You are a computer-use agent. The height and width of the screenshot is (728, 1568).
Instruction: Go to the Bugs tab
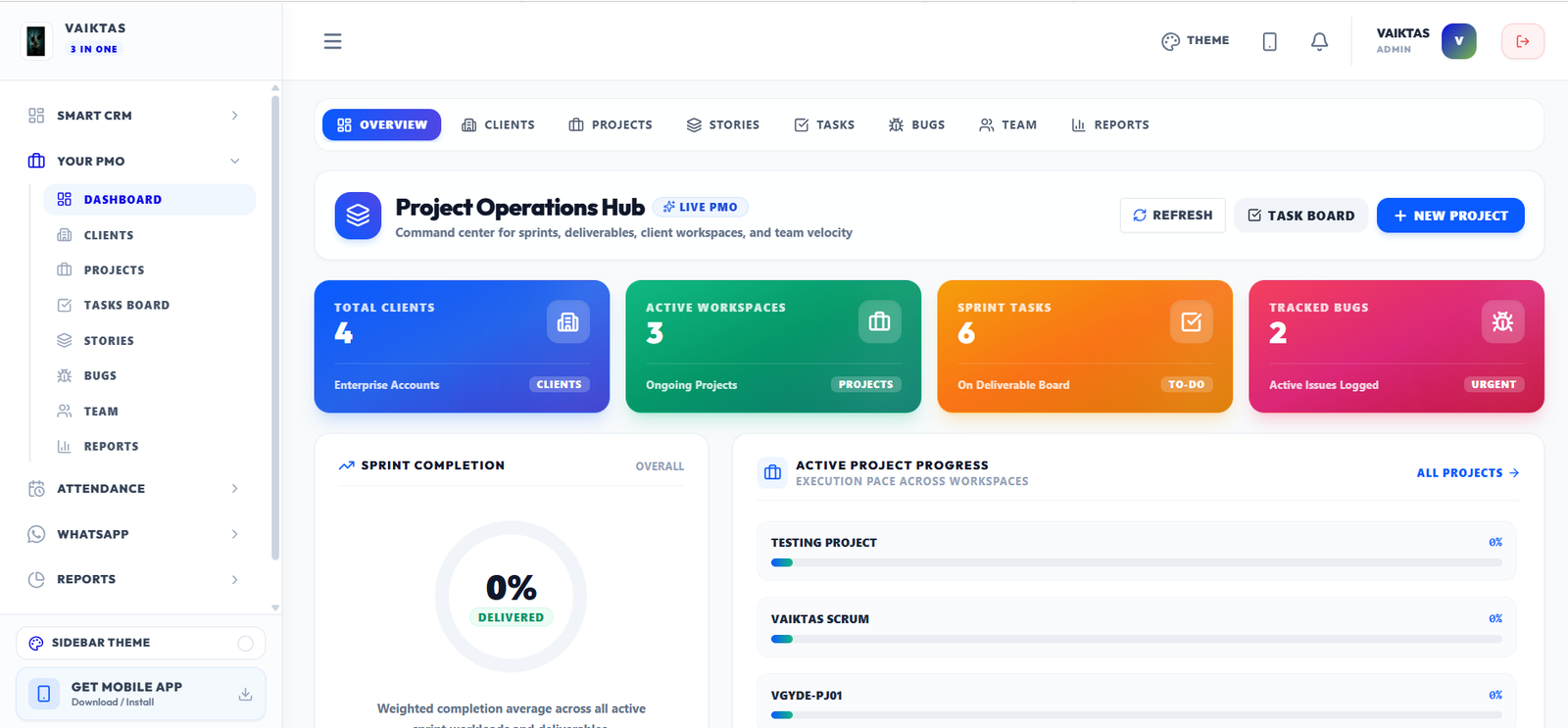pos(916,125)
